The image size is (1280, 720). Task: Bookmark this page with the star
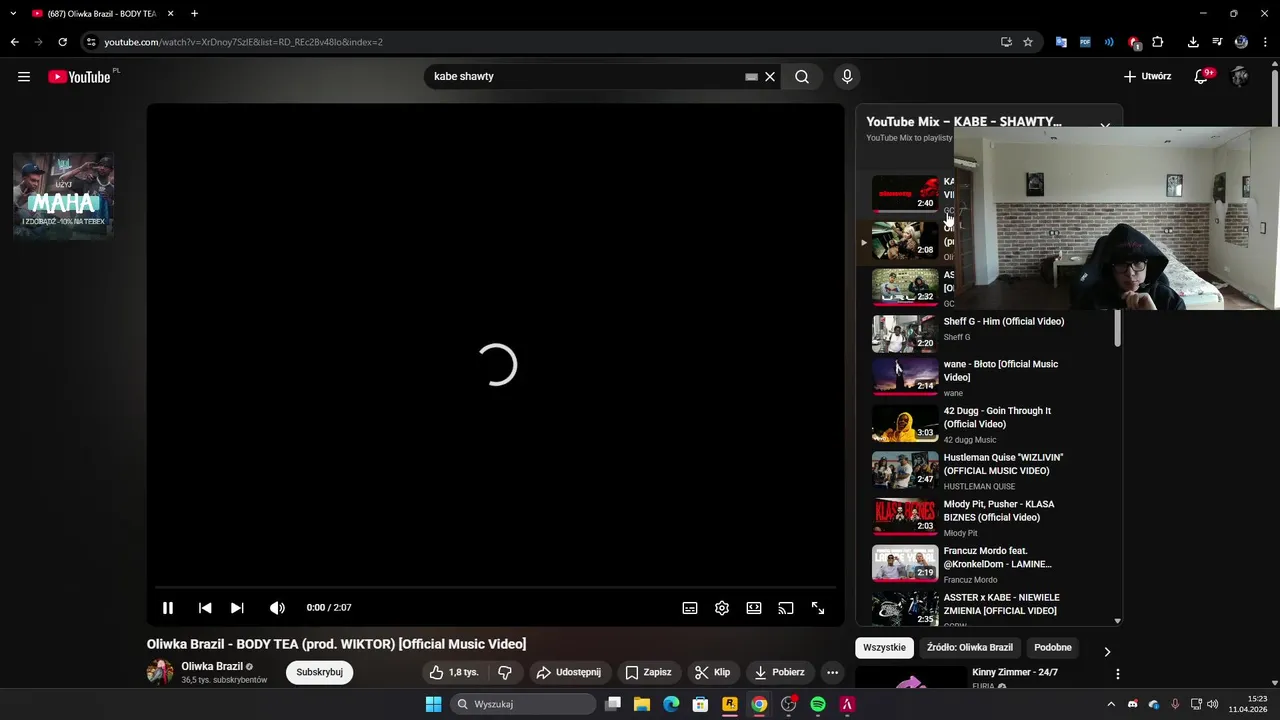(x=1028, y=42)
